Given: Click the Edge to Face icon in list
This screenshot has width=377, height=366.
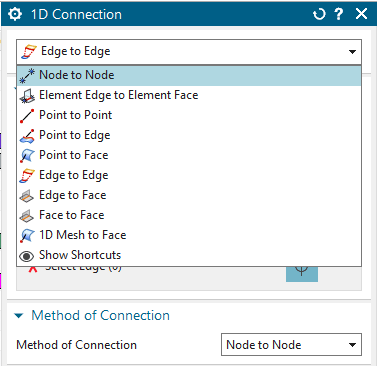Looking at the screenshot, I should click(27, 196).
